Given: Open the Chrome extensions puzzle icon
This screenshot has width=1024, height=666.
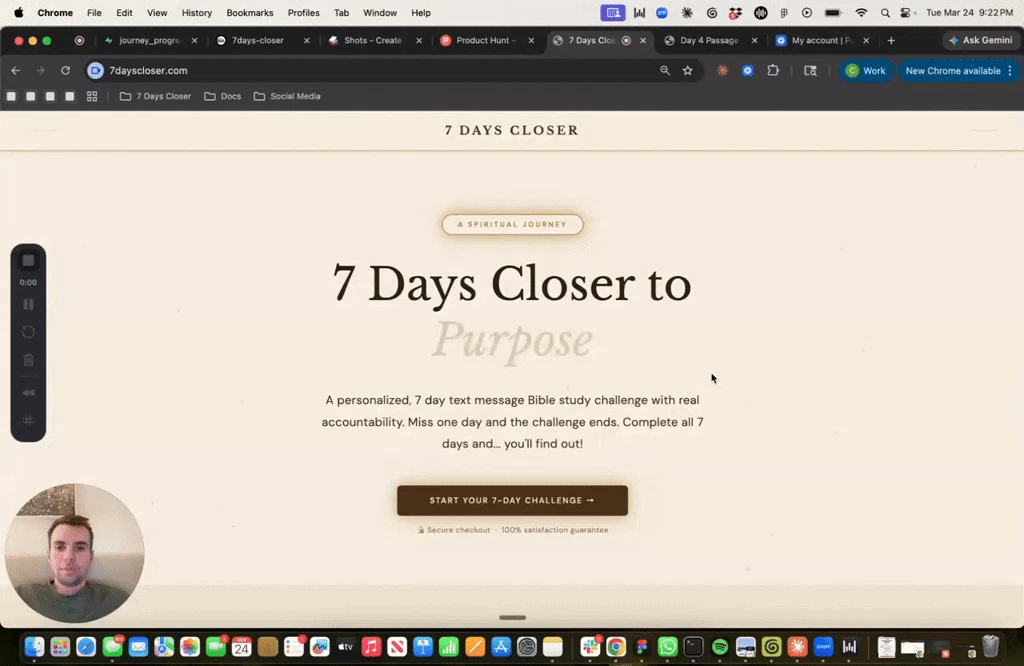Looking at the screenshot, I should [773, 71].
